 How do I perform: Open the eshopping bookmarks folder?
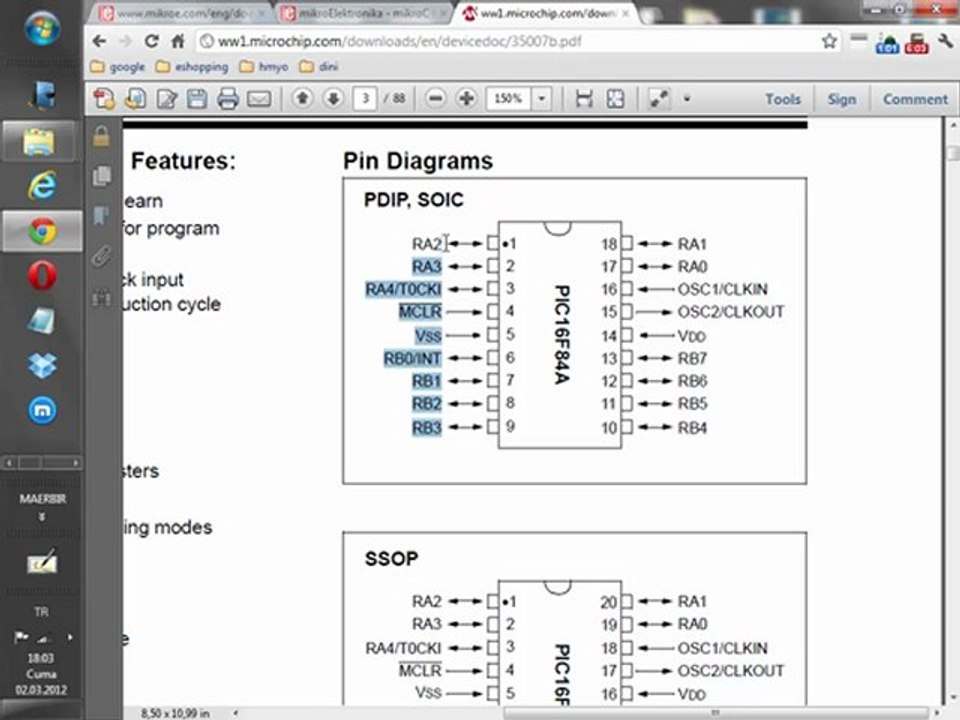tap(192, 67)
